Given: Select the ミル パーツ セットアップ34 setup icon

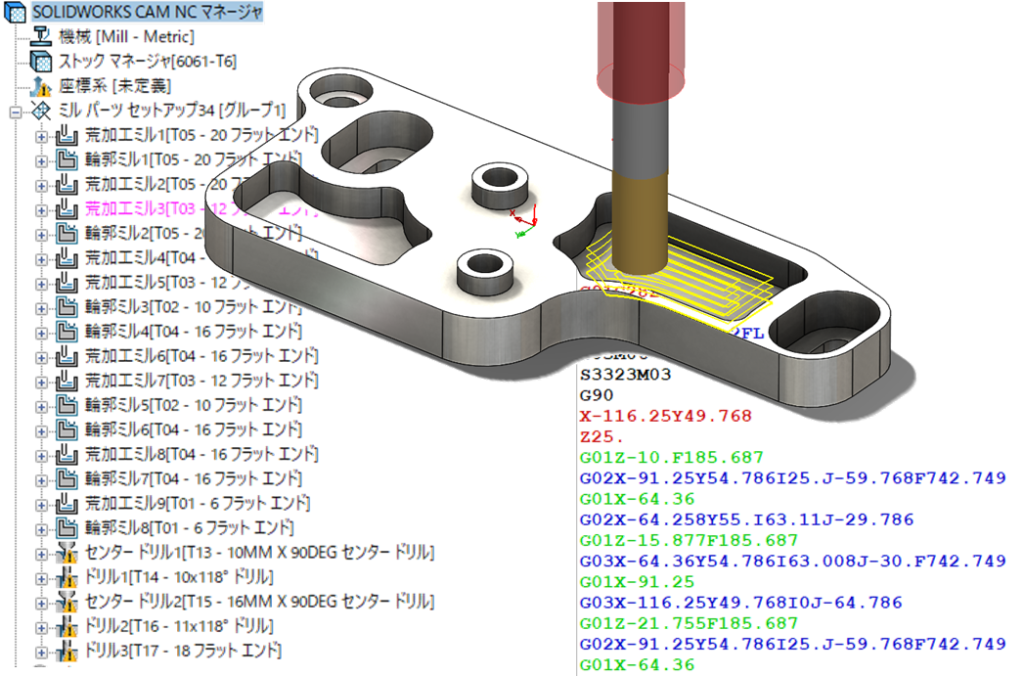Looking at the screenshot, I should 41,110.
